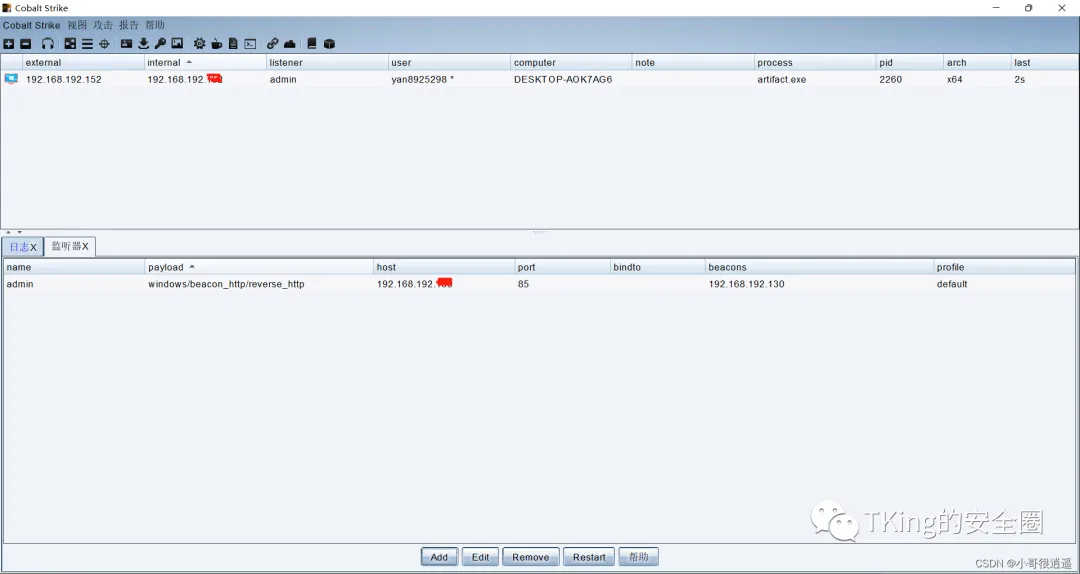Open the 视图 menu
Viewport: 1080px width, 574px height.
coord(77,25)
